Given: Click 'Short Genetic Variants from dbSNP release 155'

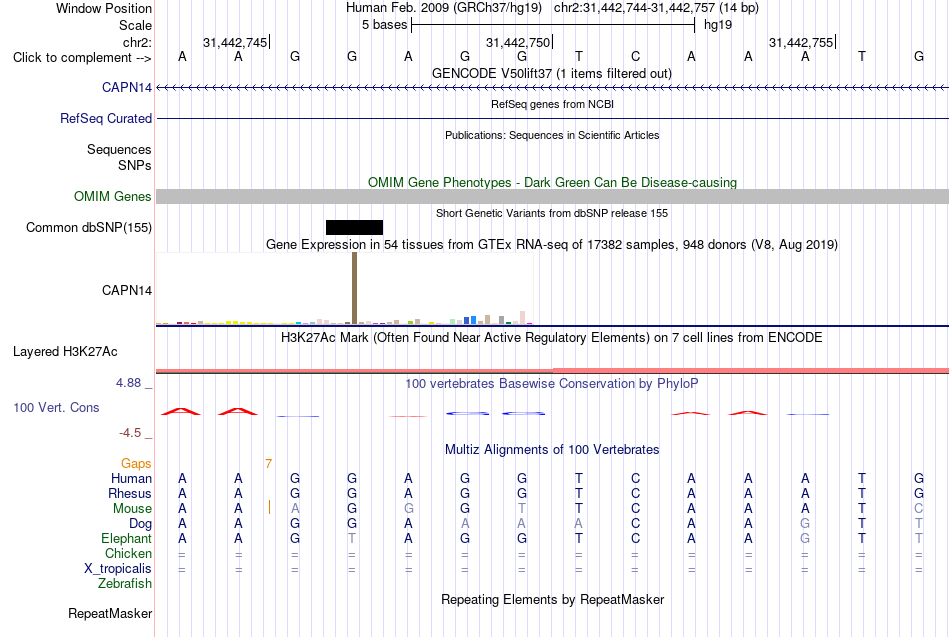Looking at the screenshot, I should (552, 213).
